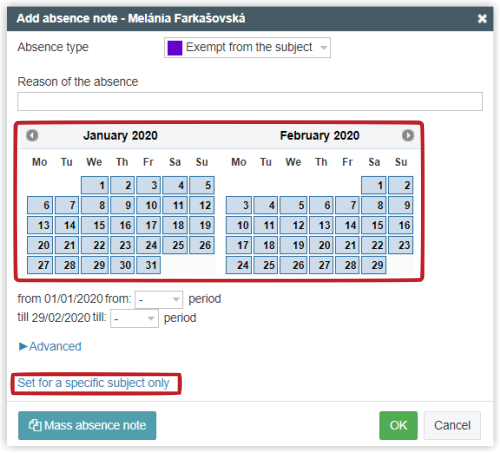Select January 1 in the calendar
The height and width of the screenshot is (453, 500).
click(x=95, y=185)
